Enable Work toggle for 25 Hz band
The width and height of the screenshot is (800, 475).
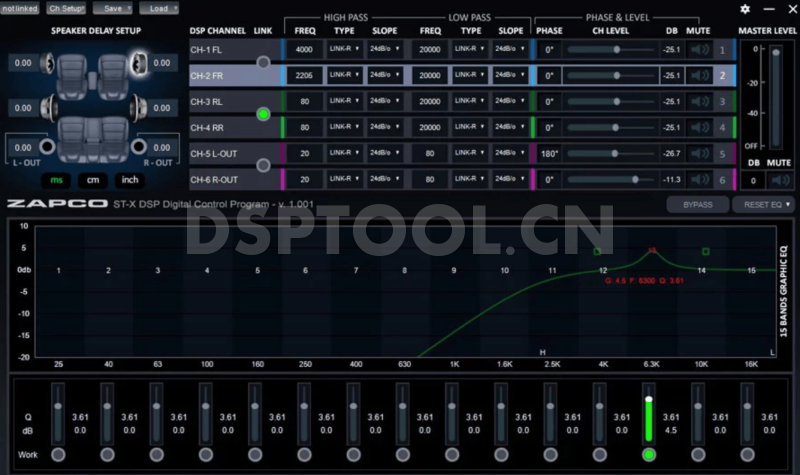58,454
